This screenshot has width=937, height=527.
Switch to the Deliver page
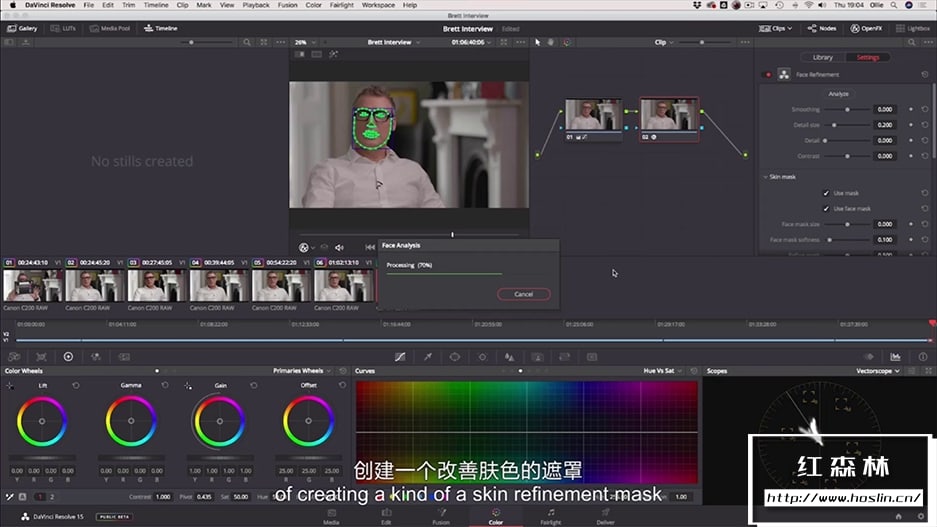(x=605, y=516)
